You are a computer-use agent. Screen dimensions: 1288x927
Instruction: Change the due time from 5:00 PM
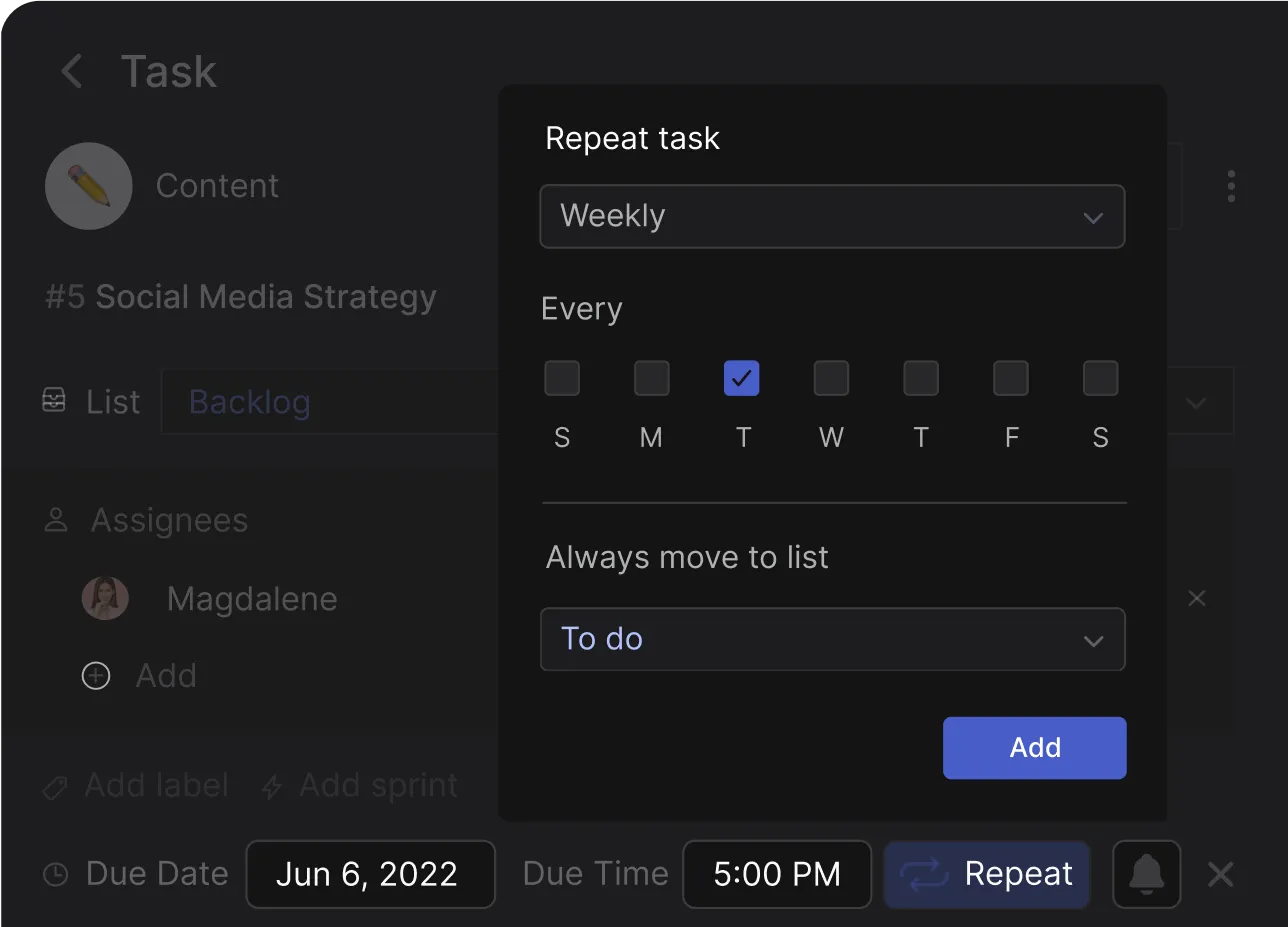click(x=777, y=874)
